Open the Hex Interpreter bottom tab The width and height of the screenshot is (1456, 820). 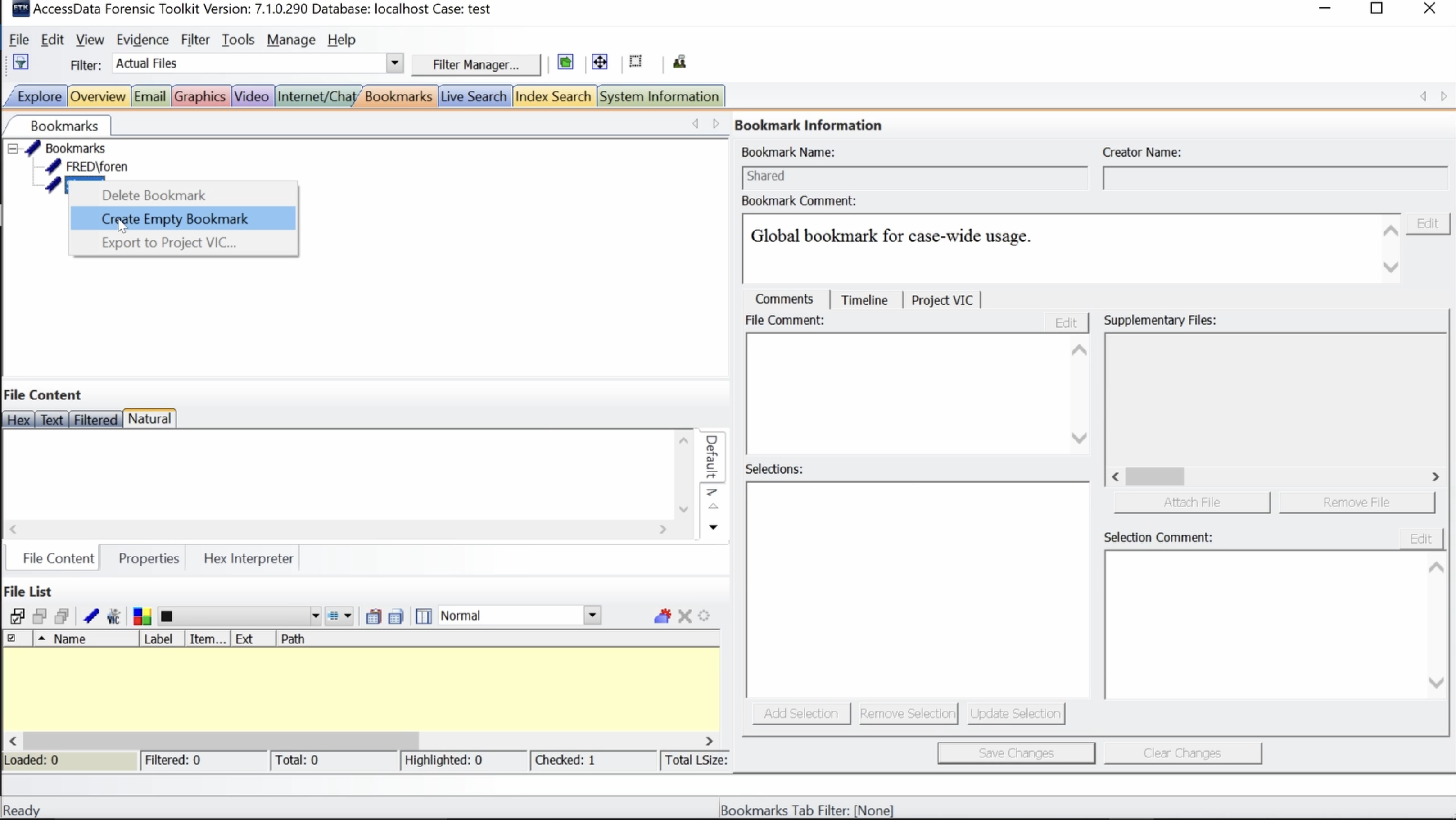click(x=248, y=558)
